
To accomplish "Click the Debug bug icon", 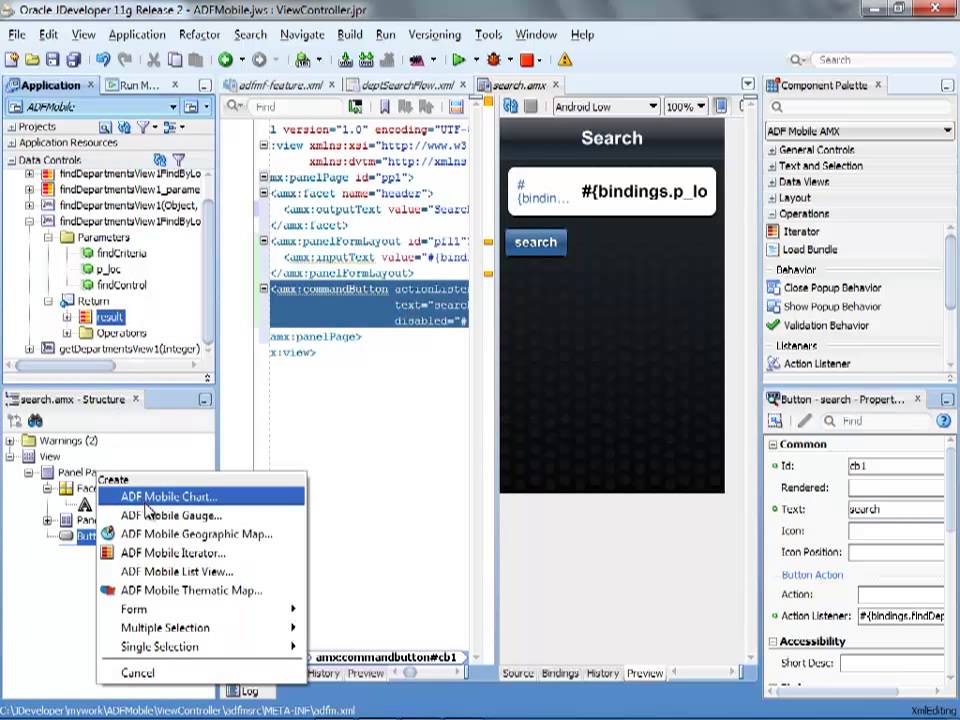I will [493, 59].
